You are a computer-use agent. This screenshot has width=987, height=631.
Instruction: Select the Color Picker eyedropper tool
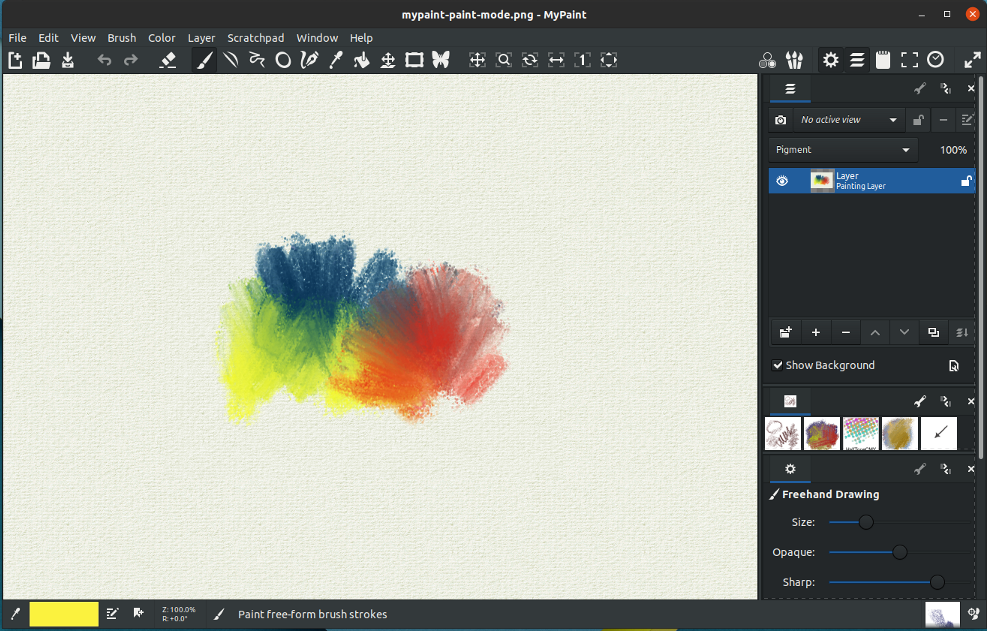[336, 60]
